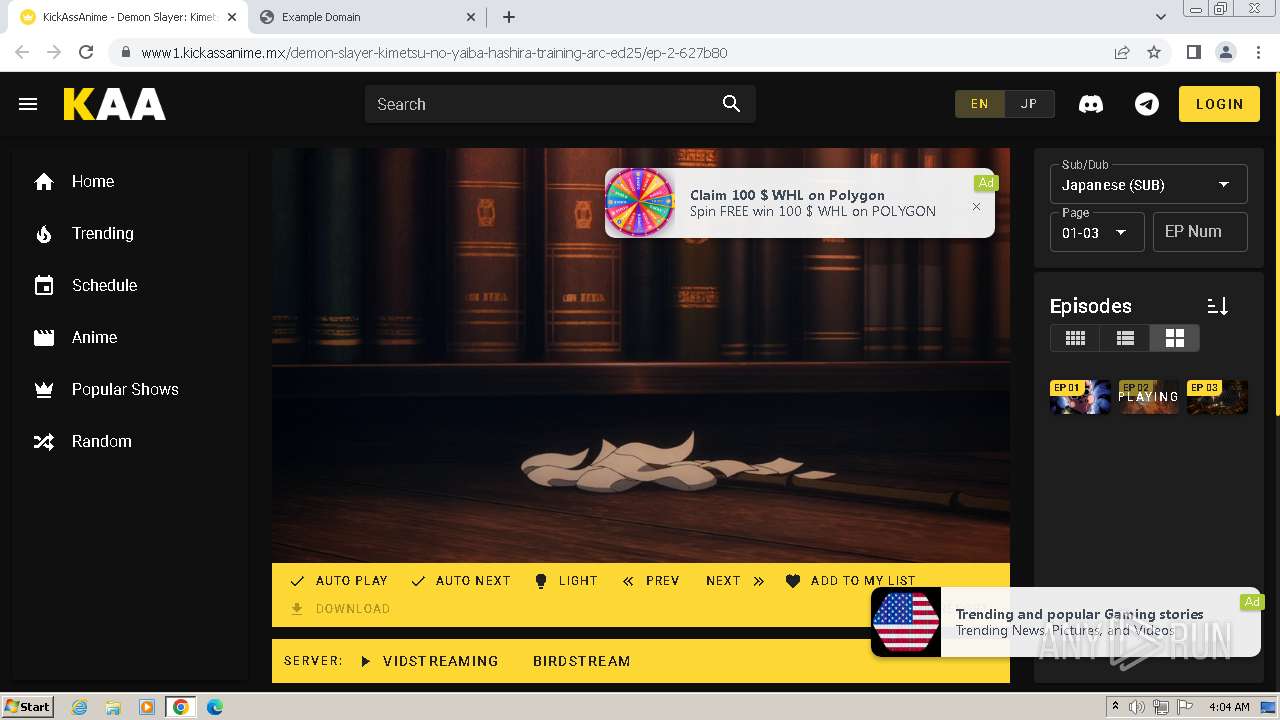Open the EP 01 thumbnail
This screenshot has height=720, width=1280.
tap(1080, 397)
